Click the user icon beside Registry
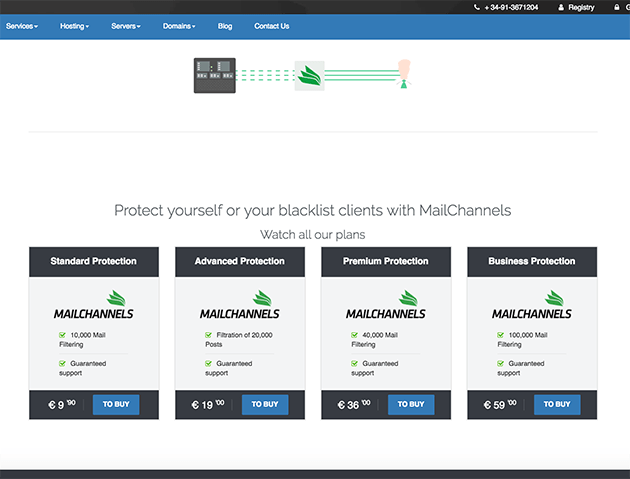The height and width of the screenshot is (479, 630). pyautogui.click(x=561, y=7)
